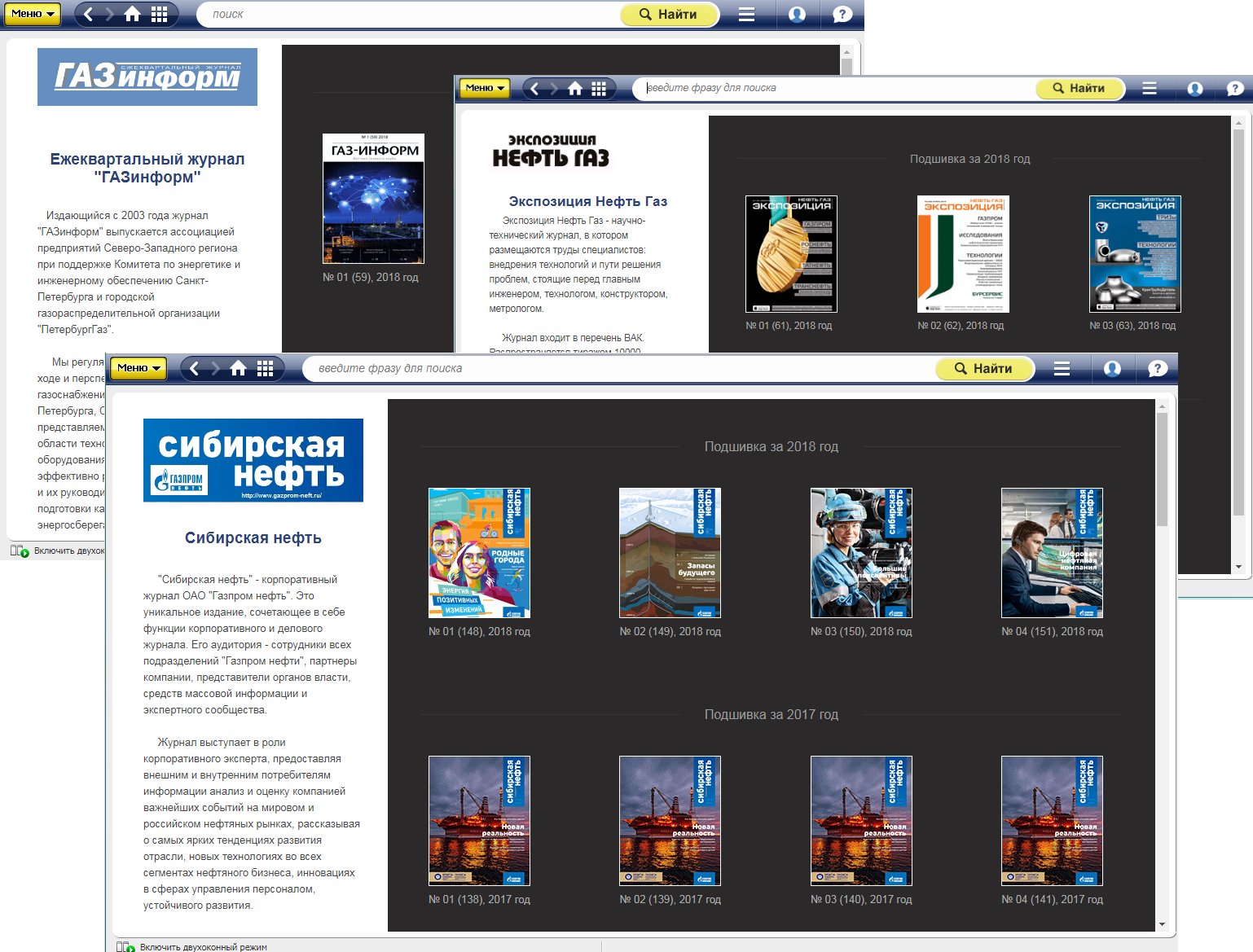This screenshot has height=952, width=1253.
Task: Click Найти in the ГАЗинформ window
Action: pos(669,14)
